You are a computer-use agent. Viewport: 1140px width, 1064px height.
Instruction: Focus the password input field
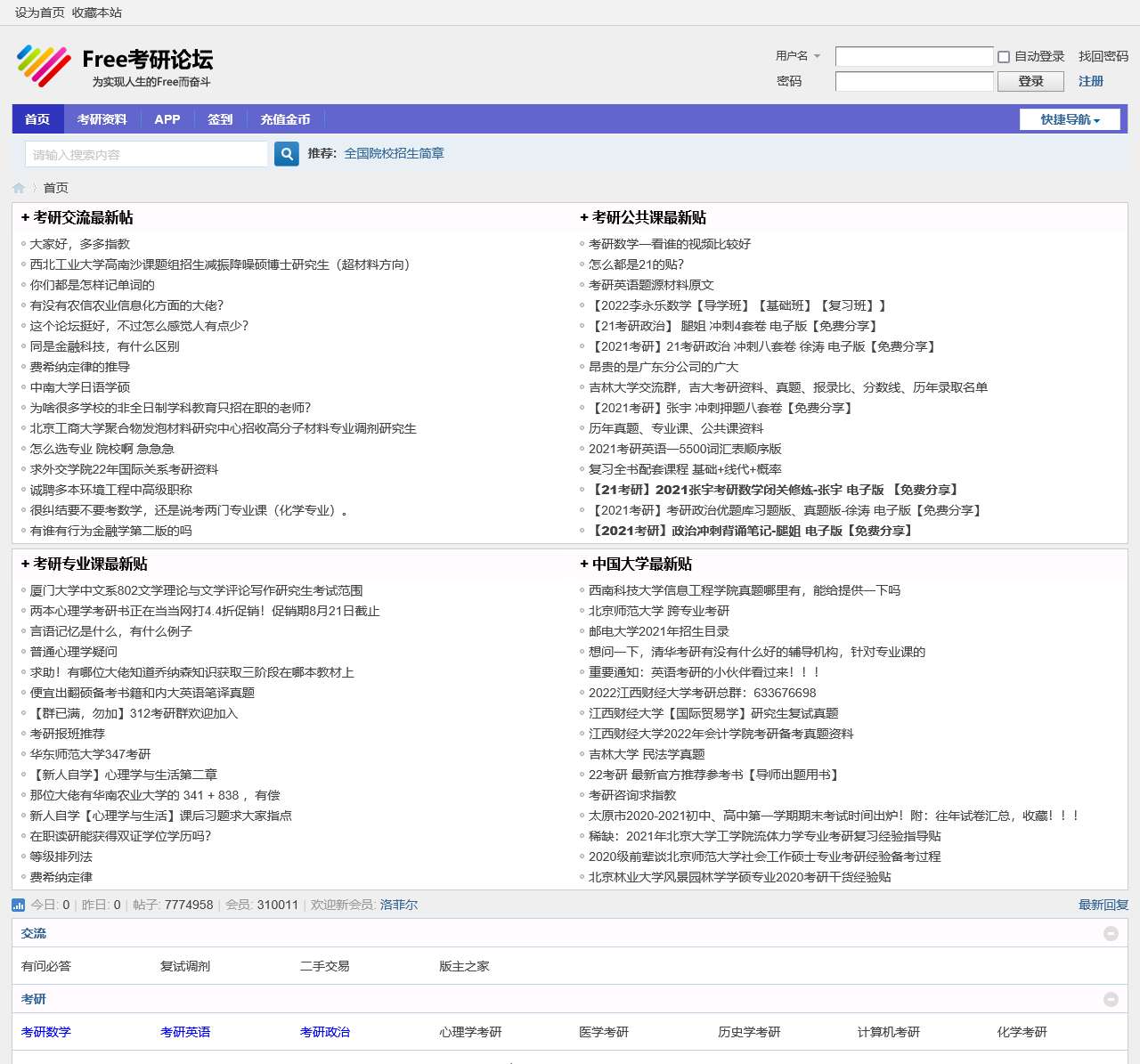tap(914, 81)
